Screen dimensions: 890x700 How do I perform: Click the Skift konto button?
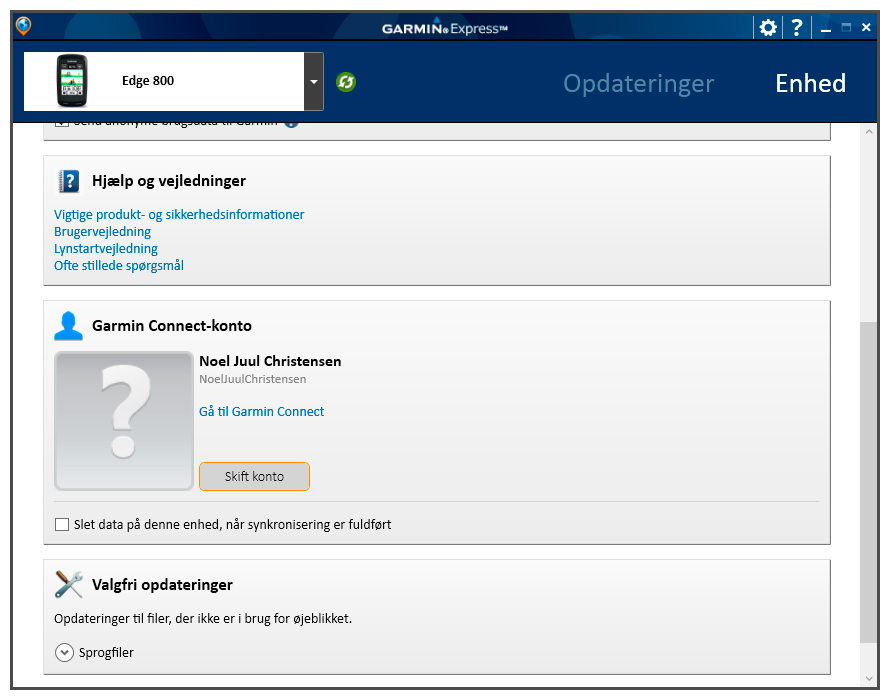pos(254,476)
